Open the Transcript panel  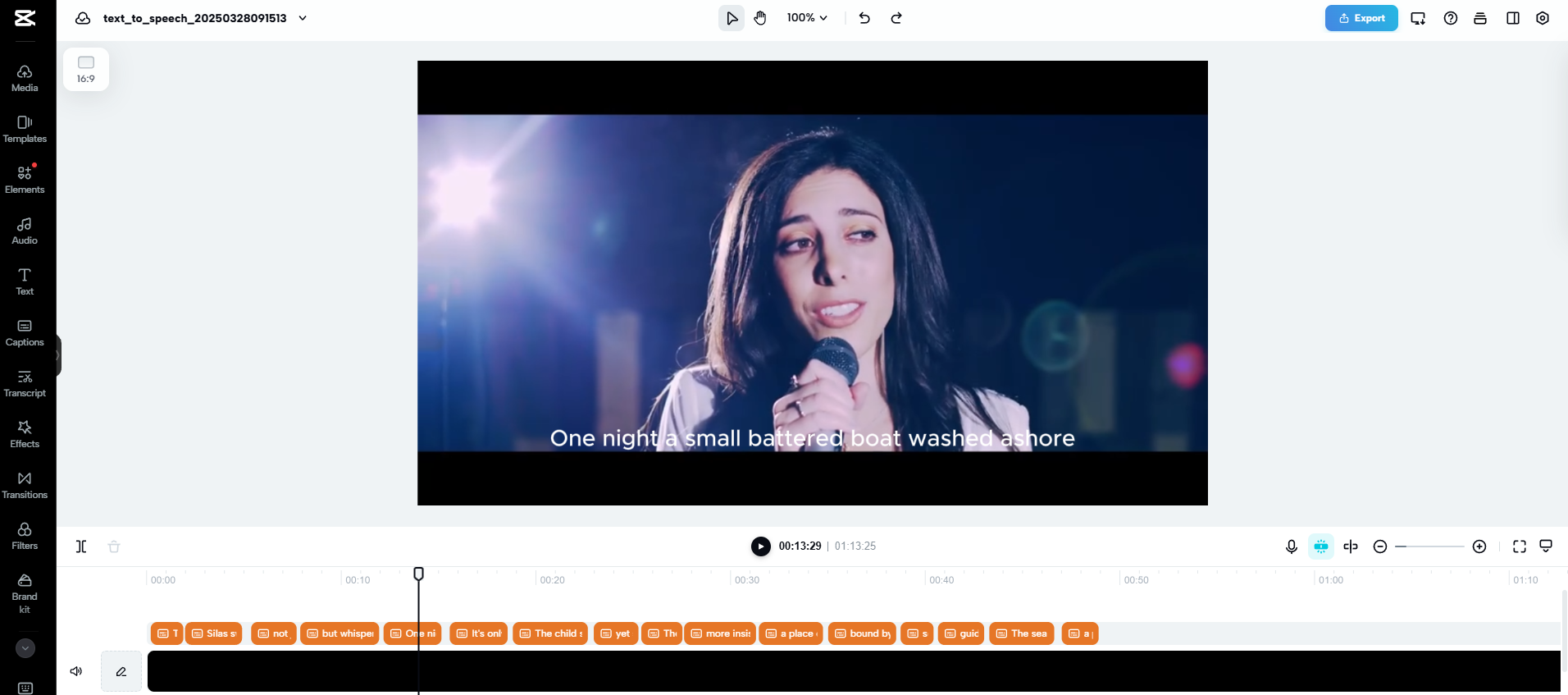click(25, 384)
